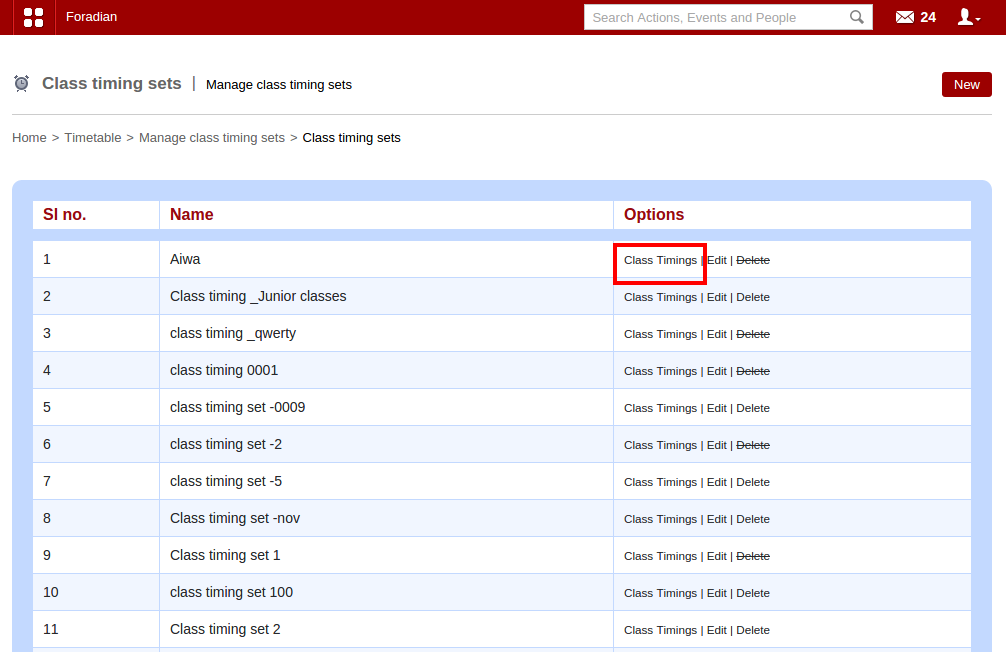Delete class timing set -0009
The height and width of the screenshot is (652, 1006).
click(x=753, y=408)
